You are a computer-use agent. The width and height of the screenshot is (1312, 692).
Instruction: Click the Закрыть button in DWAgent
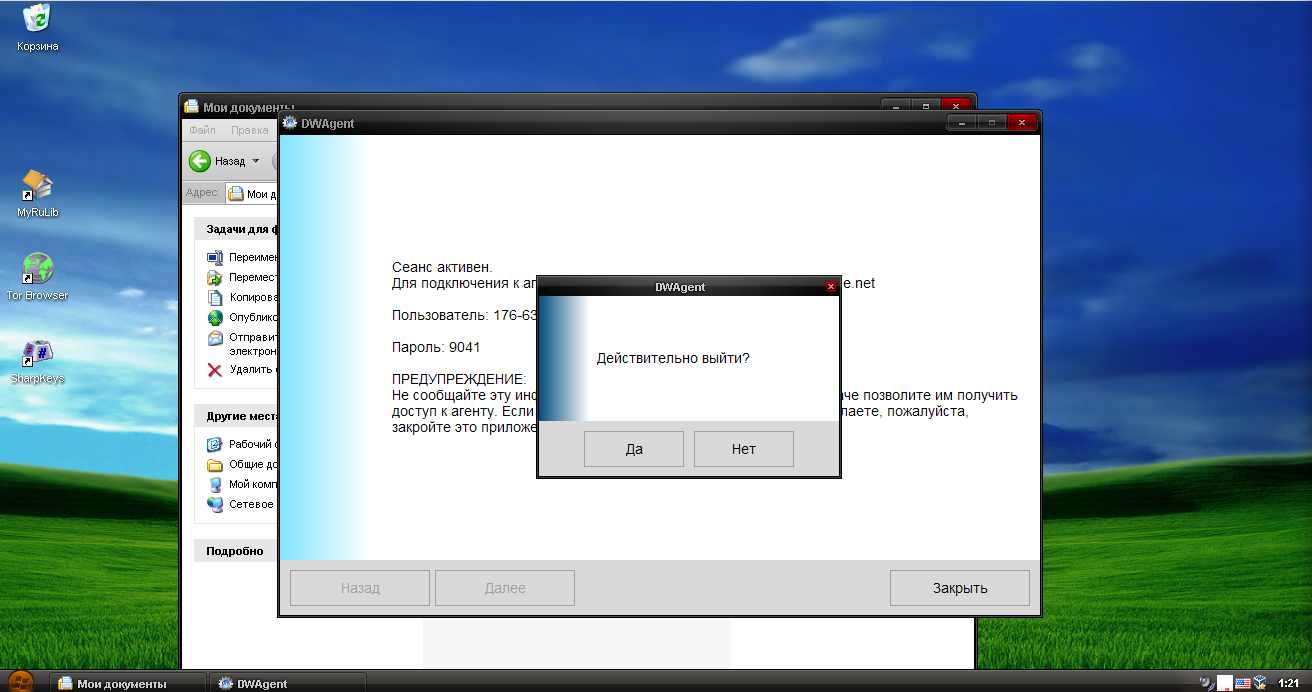click(960, 588)
